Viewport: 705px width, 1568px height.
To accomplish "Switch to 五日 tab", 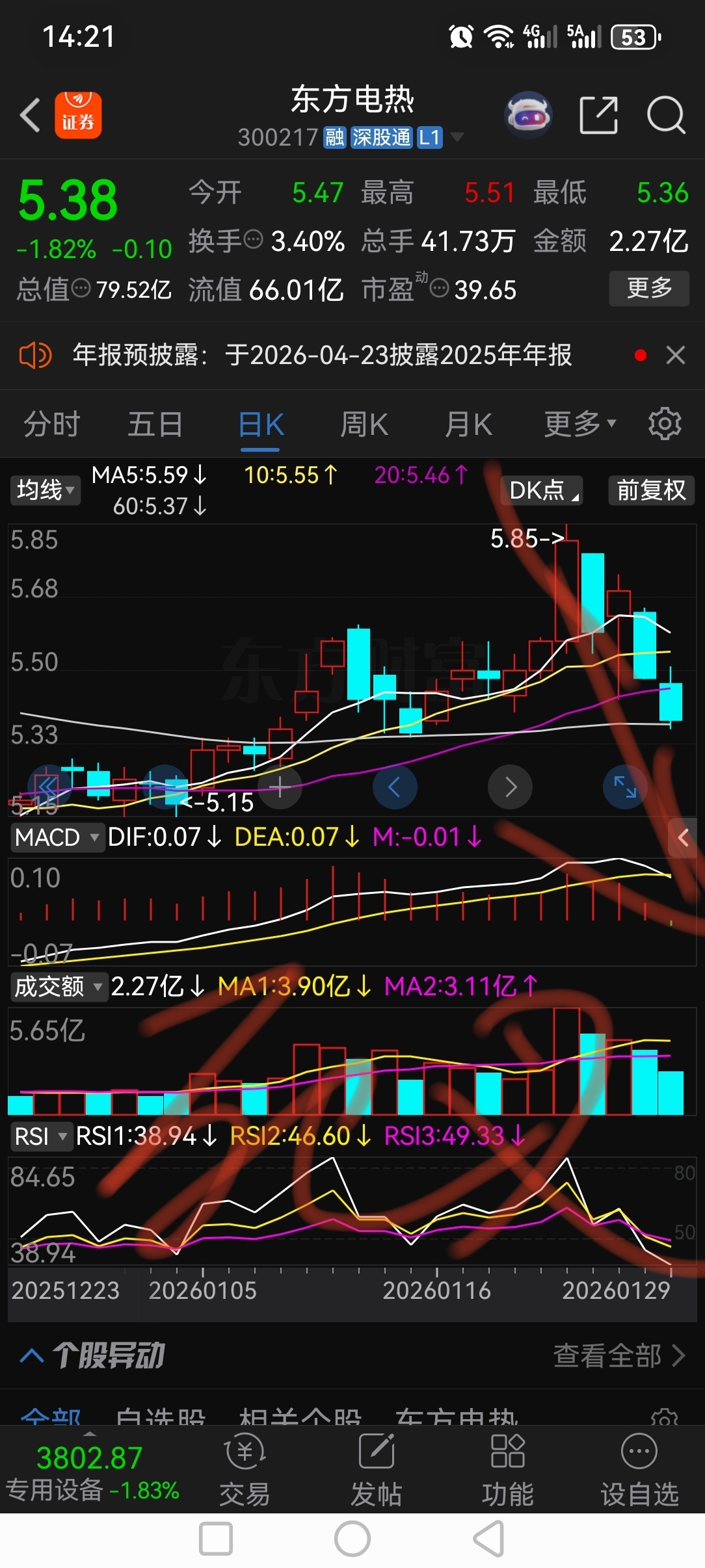I will [x=155, y=424].
